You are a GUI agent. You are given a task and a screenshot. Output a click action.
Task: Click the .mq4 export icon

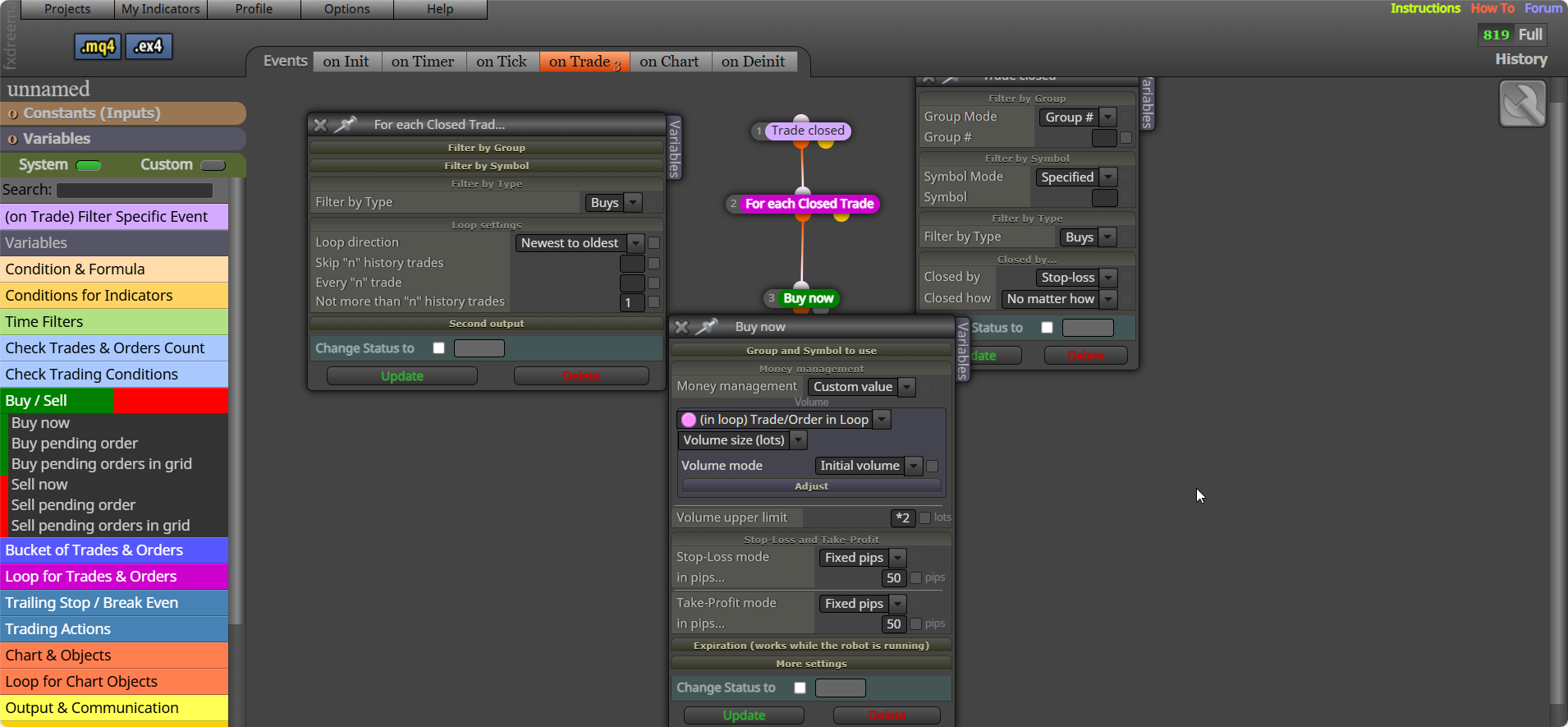click(x=98, y=47)
